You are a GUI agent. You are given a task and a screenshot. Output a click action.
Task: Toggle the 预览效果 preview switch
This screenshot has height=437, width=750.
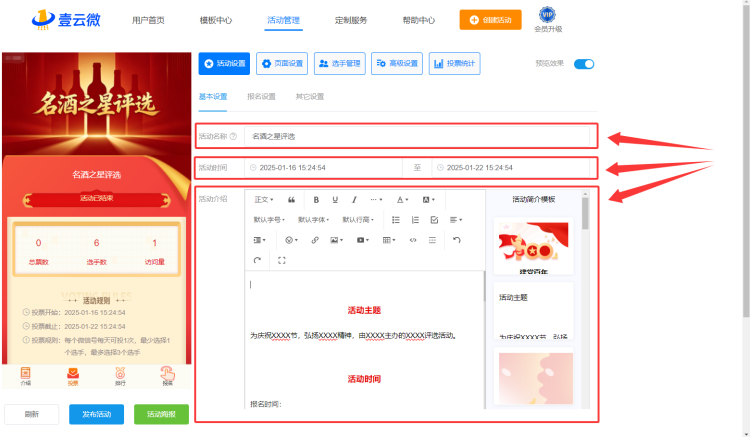(584, 64)
